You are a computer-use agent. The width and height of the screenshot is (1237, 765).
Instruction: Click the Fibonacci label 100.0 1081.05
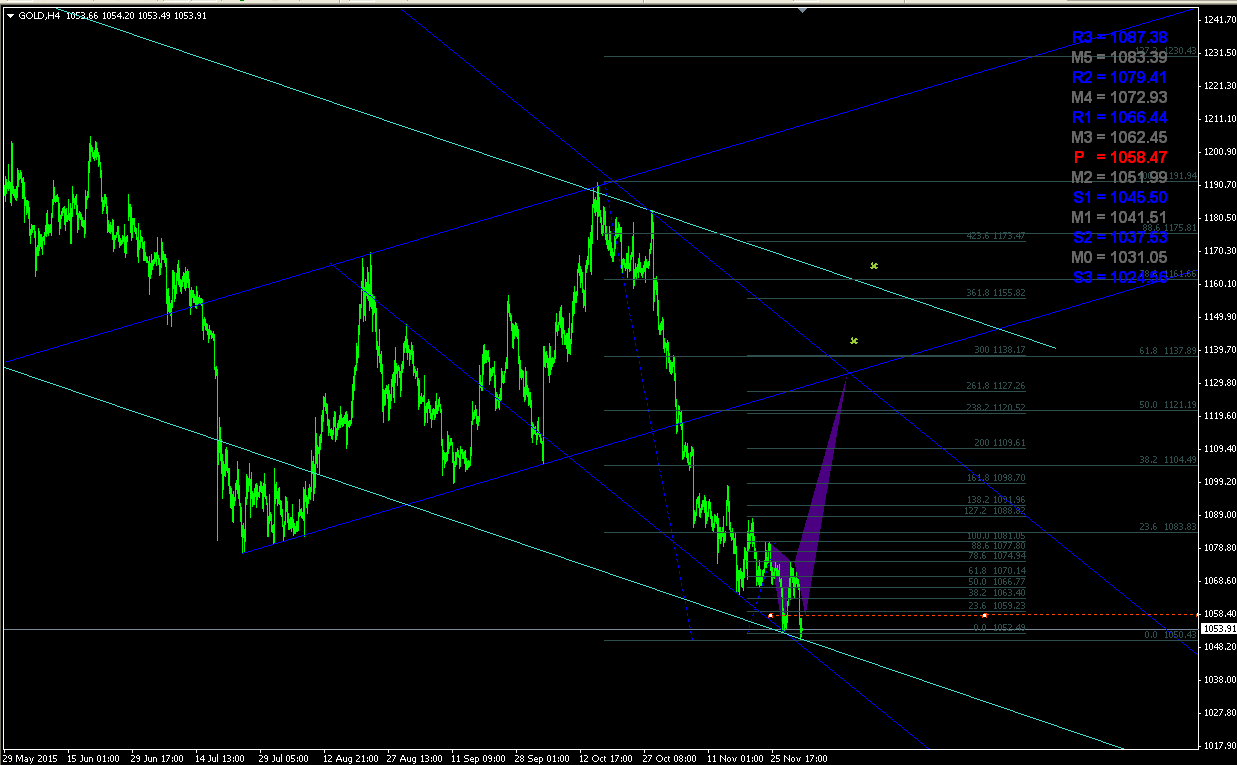995,536
